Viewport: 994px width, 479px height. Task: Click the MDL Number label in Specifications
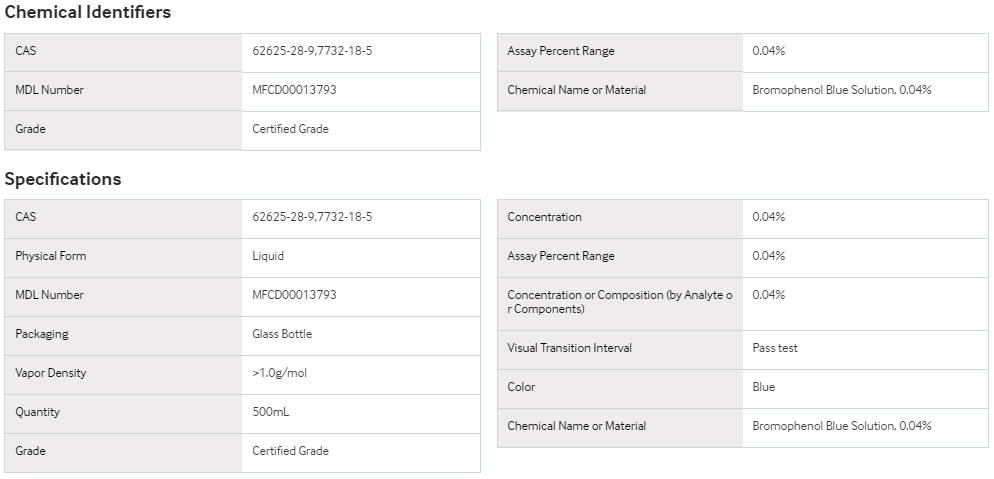coord(49,295)
